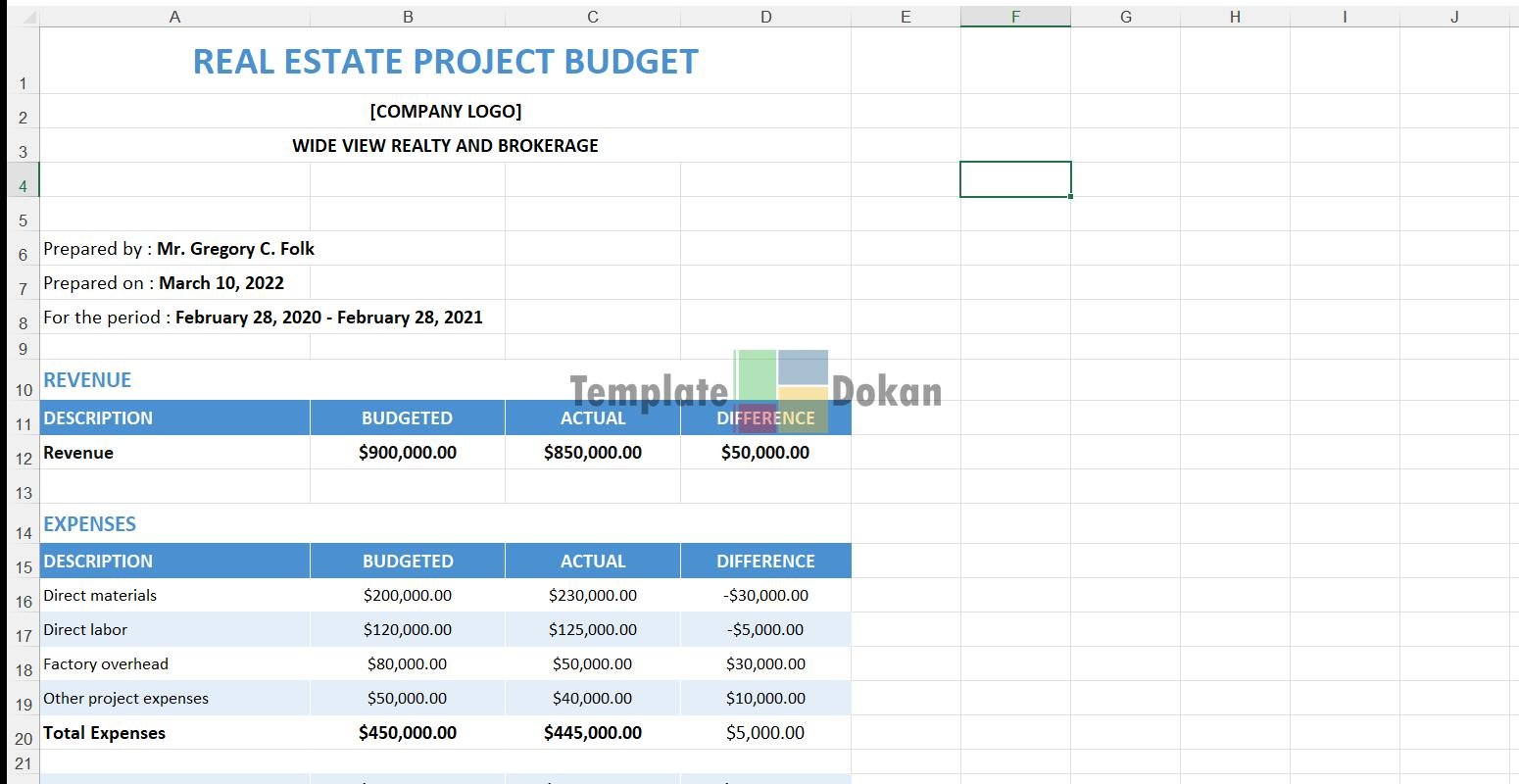The image size is (1519, 784).
Task: Select the Direct labor difference cell -$5,000.00
Action: (x=765, y=630)
